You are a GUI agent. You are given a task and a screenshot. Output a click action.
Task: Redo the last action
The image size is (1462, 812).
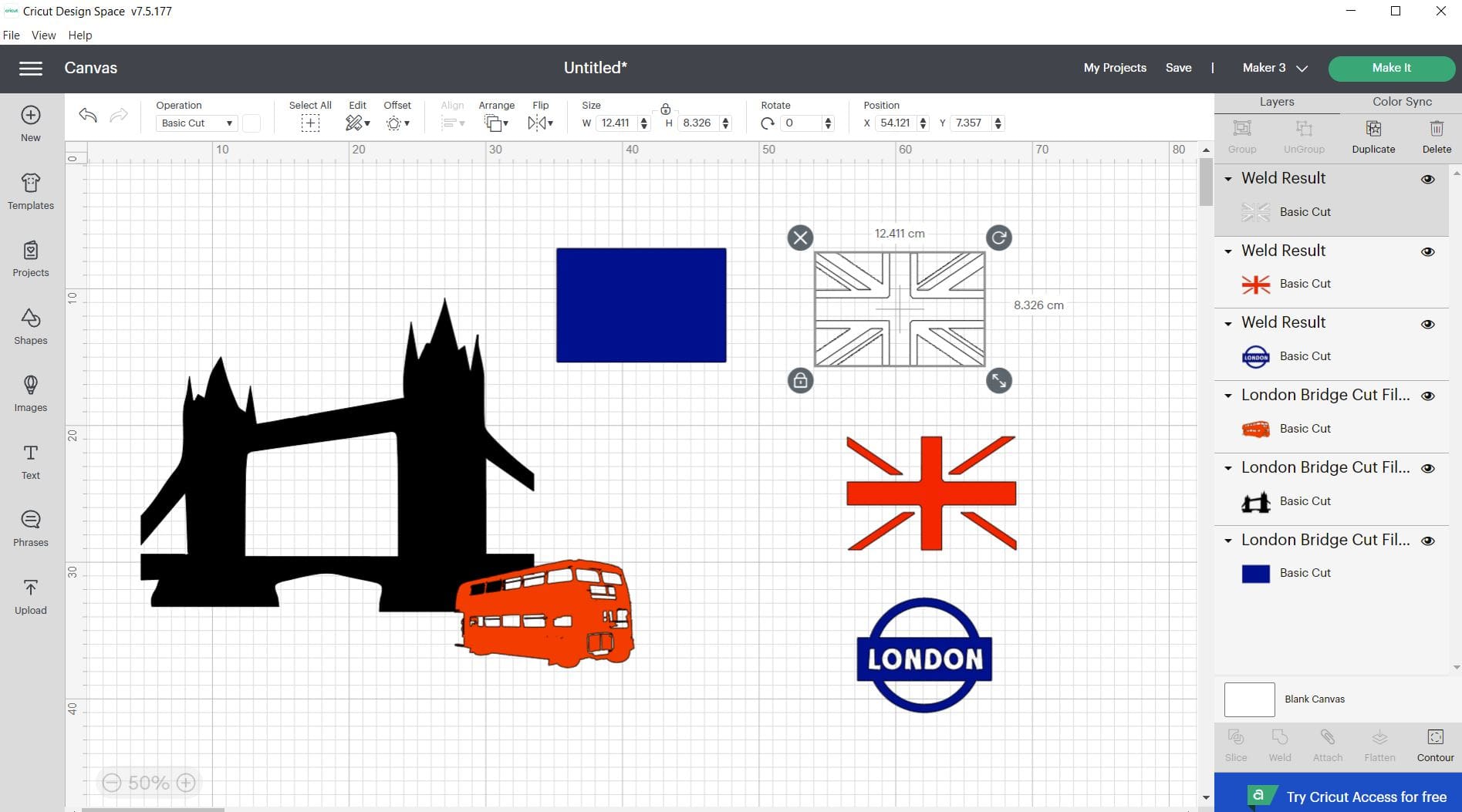119,116
